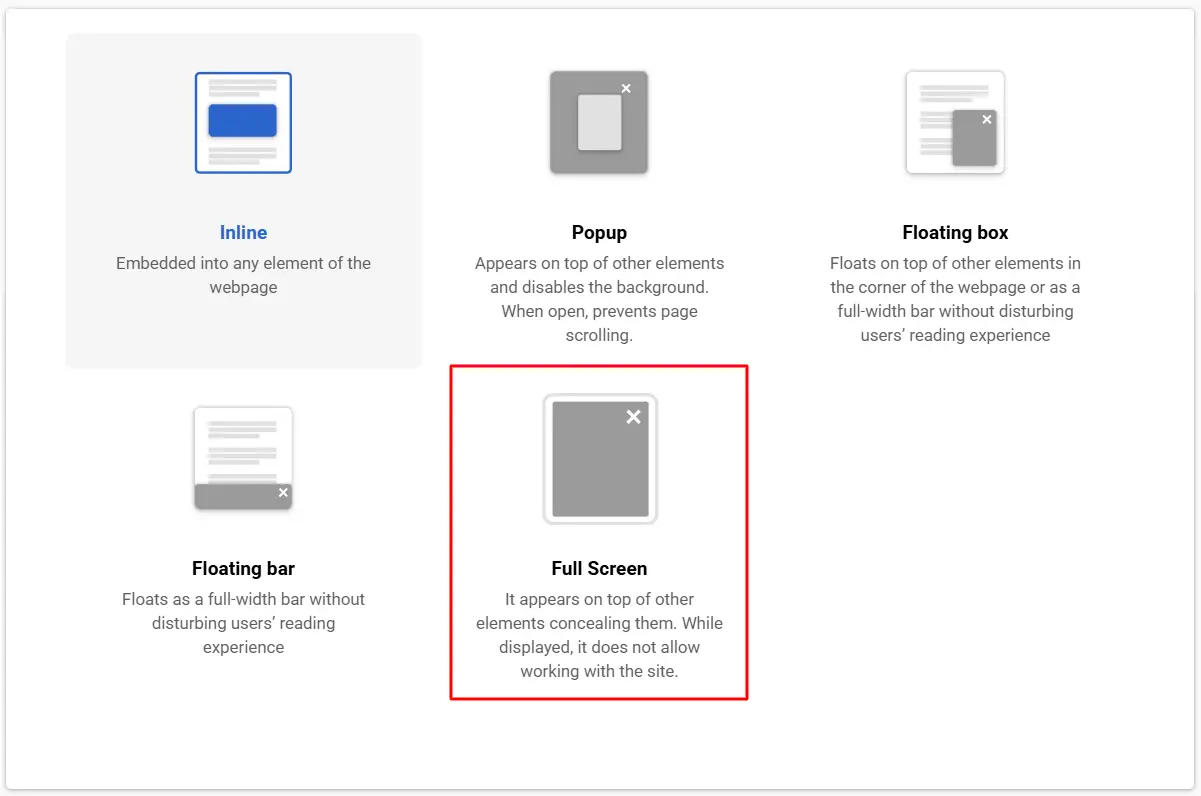Click the Floating bar layout icon
Screen dimensions: 1201x796
point(243,459)
